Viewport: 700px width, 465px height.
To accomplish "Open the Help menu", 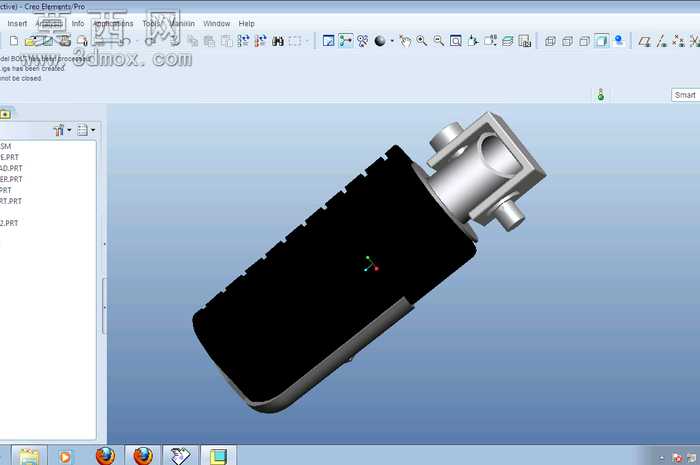I will click(x=246, y=23).
